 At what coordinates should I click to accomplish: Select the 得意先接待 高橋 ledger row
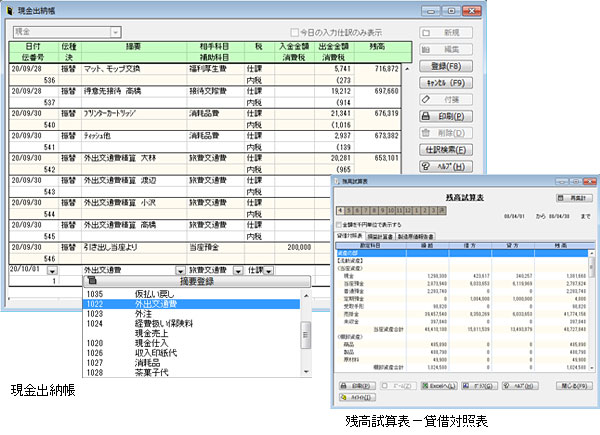pyautogui.click(x=205, y=97)
